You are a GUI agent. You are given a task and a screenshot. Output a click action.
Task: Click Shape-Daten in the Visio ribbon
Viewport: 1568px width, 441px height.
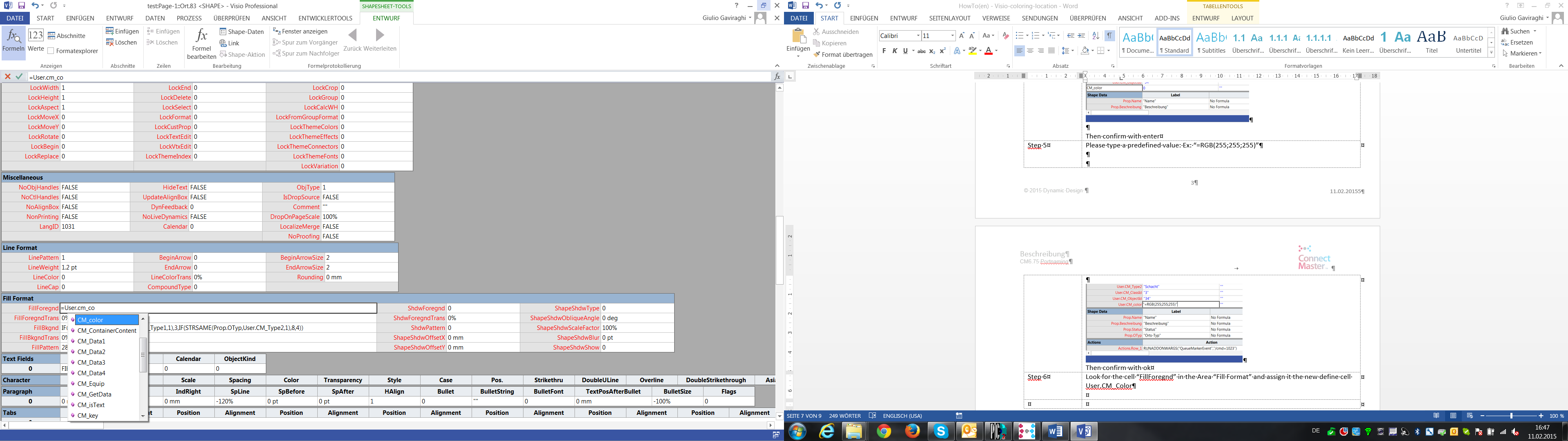click(x=242, y=32)
